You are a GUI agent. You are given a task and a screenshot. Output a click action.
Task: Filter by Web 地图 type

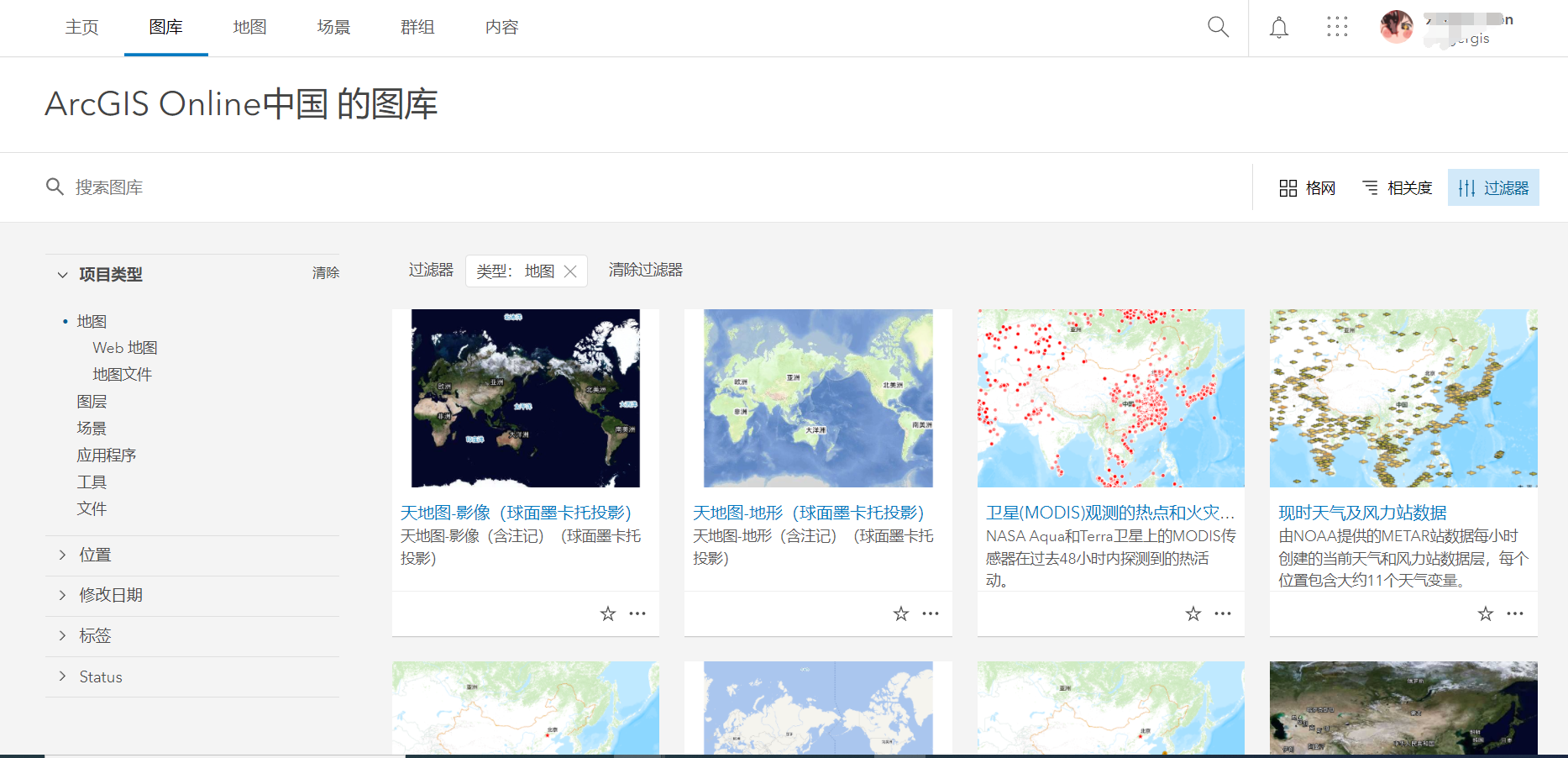125,348
